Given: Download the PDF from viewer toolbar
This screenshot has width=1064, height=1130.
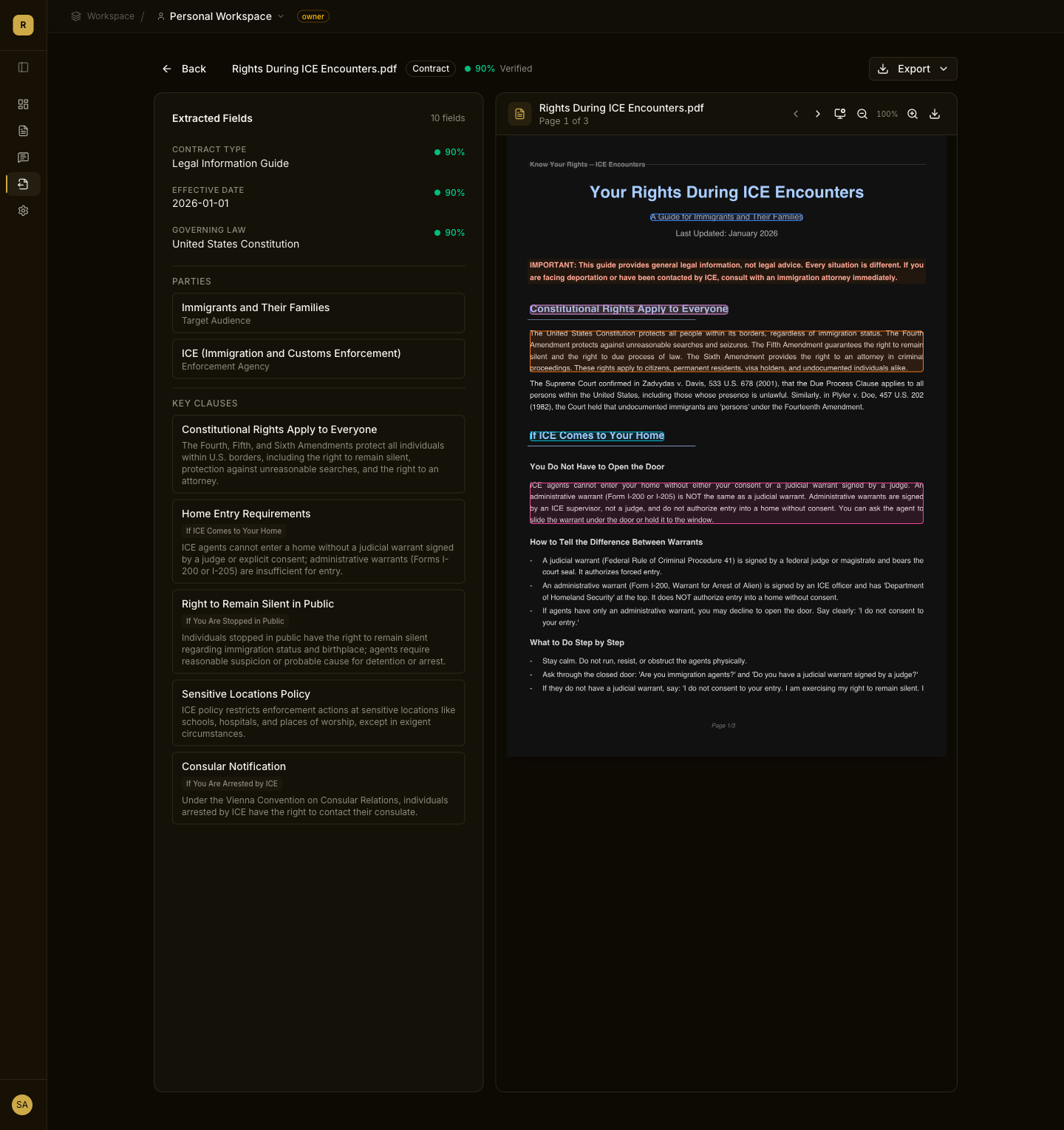Looking at the screenshot, I should [x=935, y=114].
